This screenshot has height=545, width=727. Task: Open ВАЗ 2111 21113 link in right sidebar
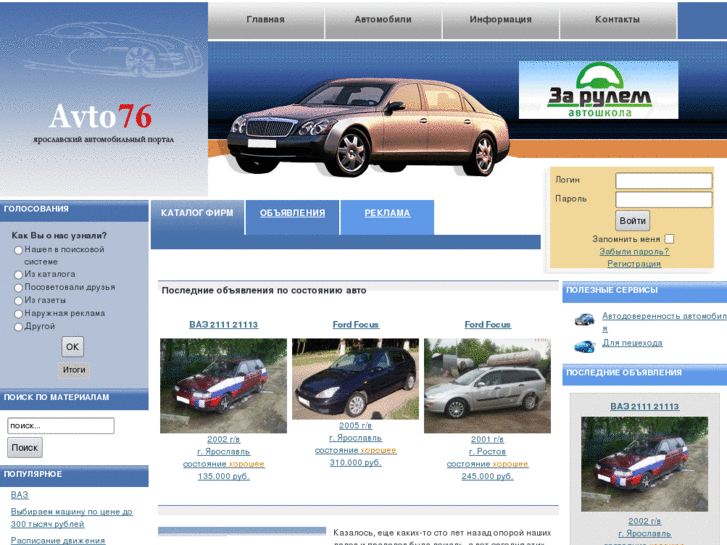tap(644, 407)
